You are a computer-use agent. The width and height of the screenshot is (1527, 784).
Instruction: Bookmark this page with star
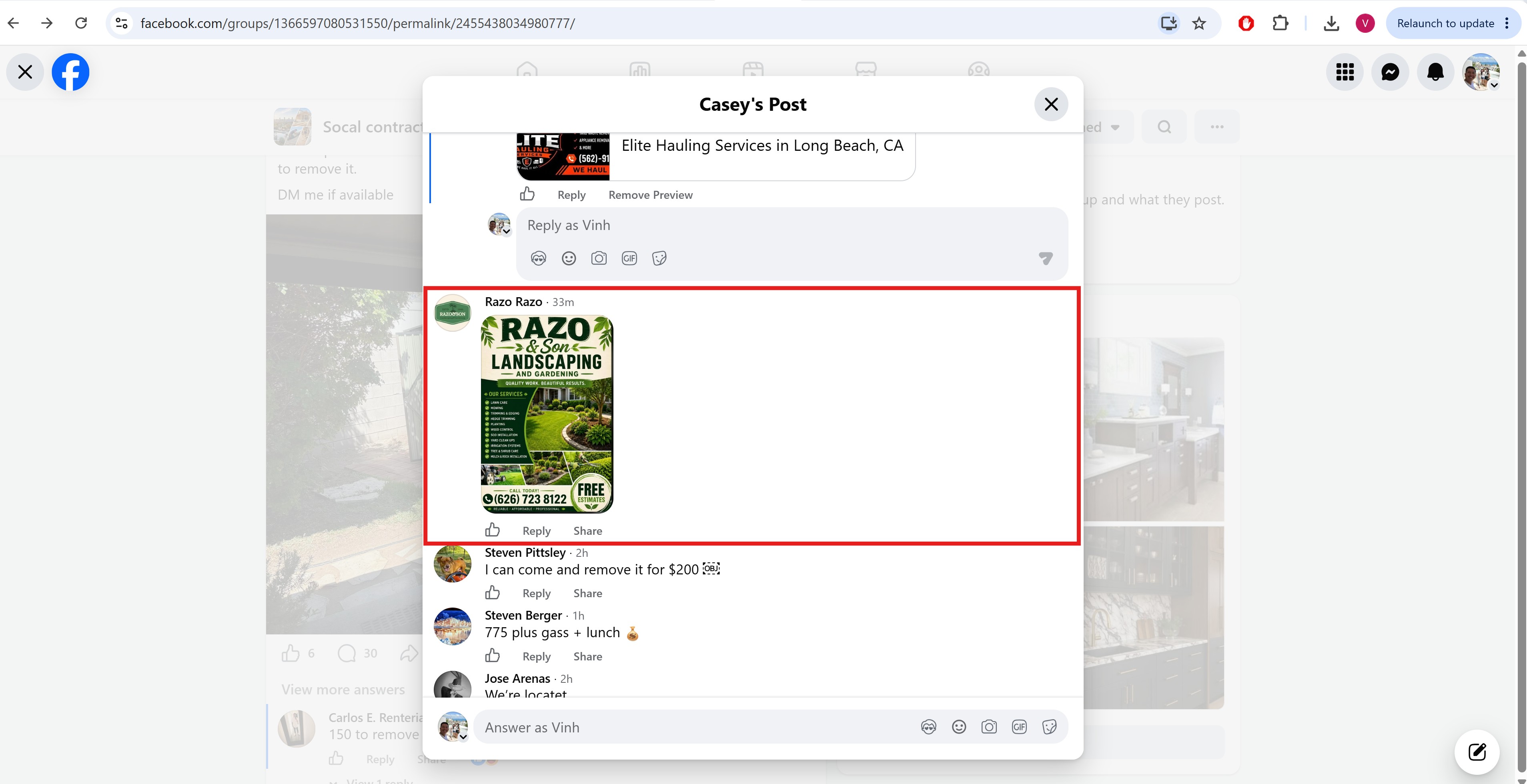(x=1199, y=23)
